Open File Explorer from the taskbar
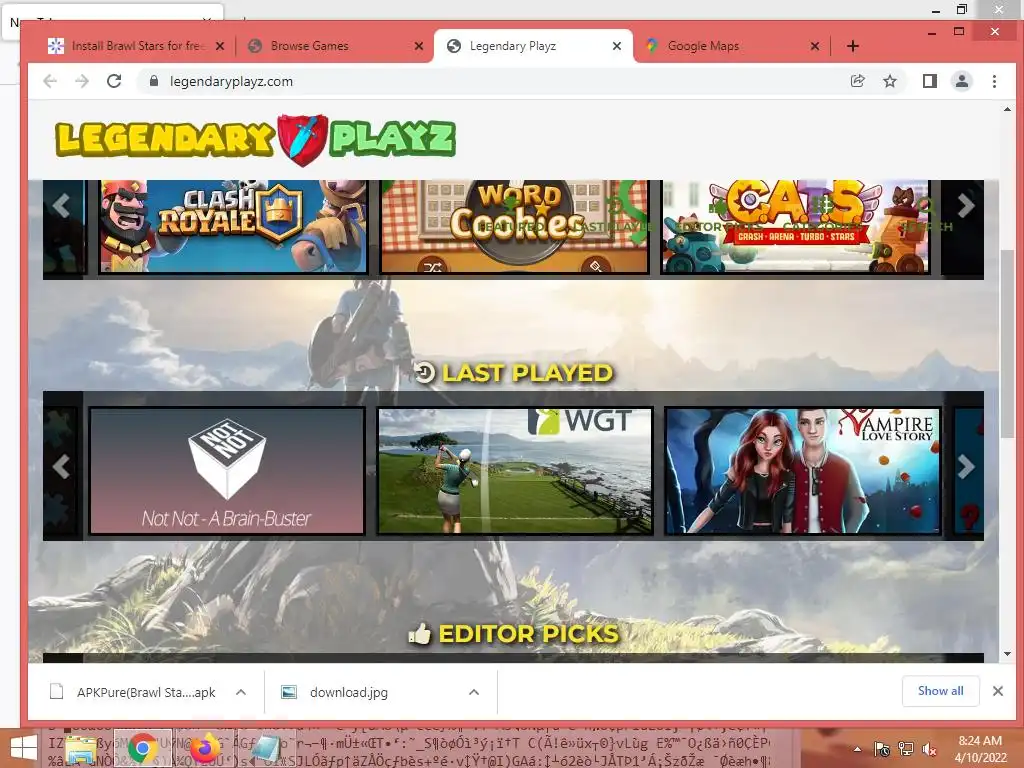Viewport: 1024px width, 768px height. pos(82,748)
